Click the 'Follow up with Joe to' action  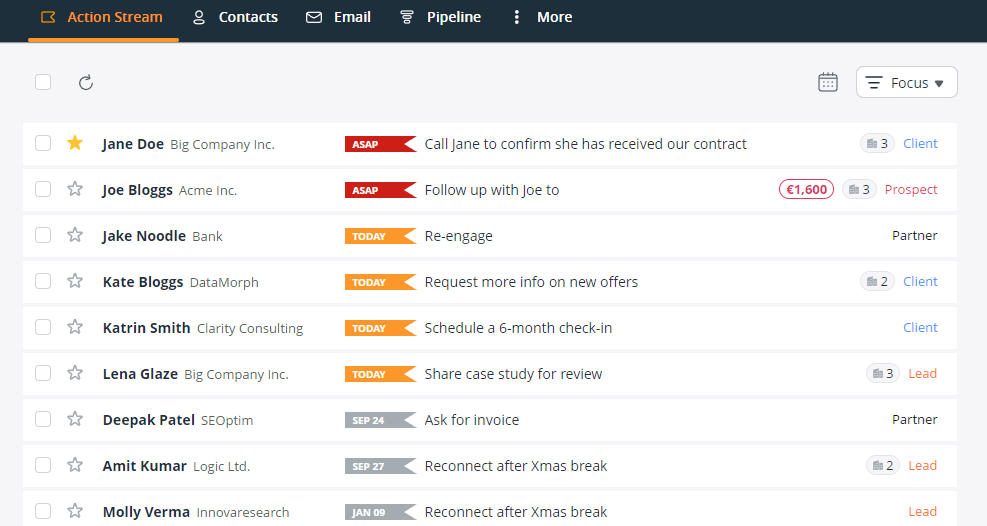click(x=492, y=190)
